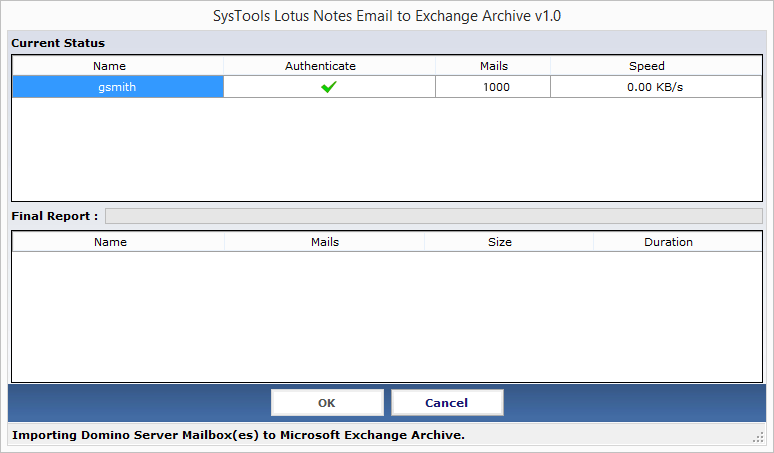Click the Final Report progress bar
Screen dimensions: 774x453
pos(434,216)
